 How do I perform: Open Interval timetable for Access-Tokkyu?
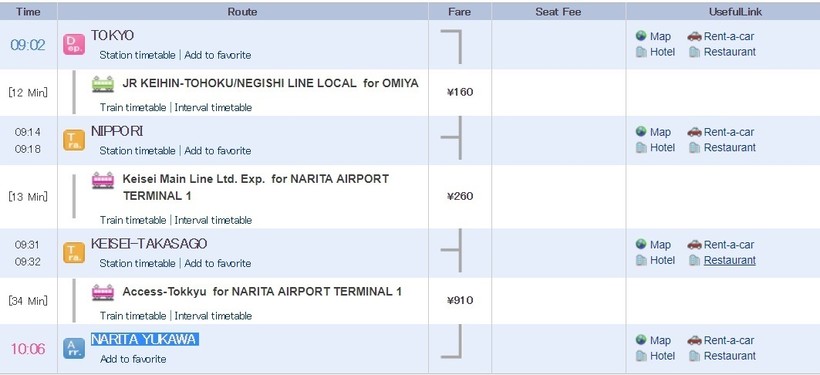[213, 316]
